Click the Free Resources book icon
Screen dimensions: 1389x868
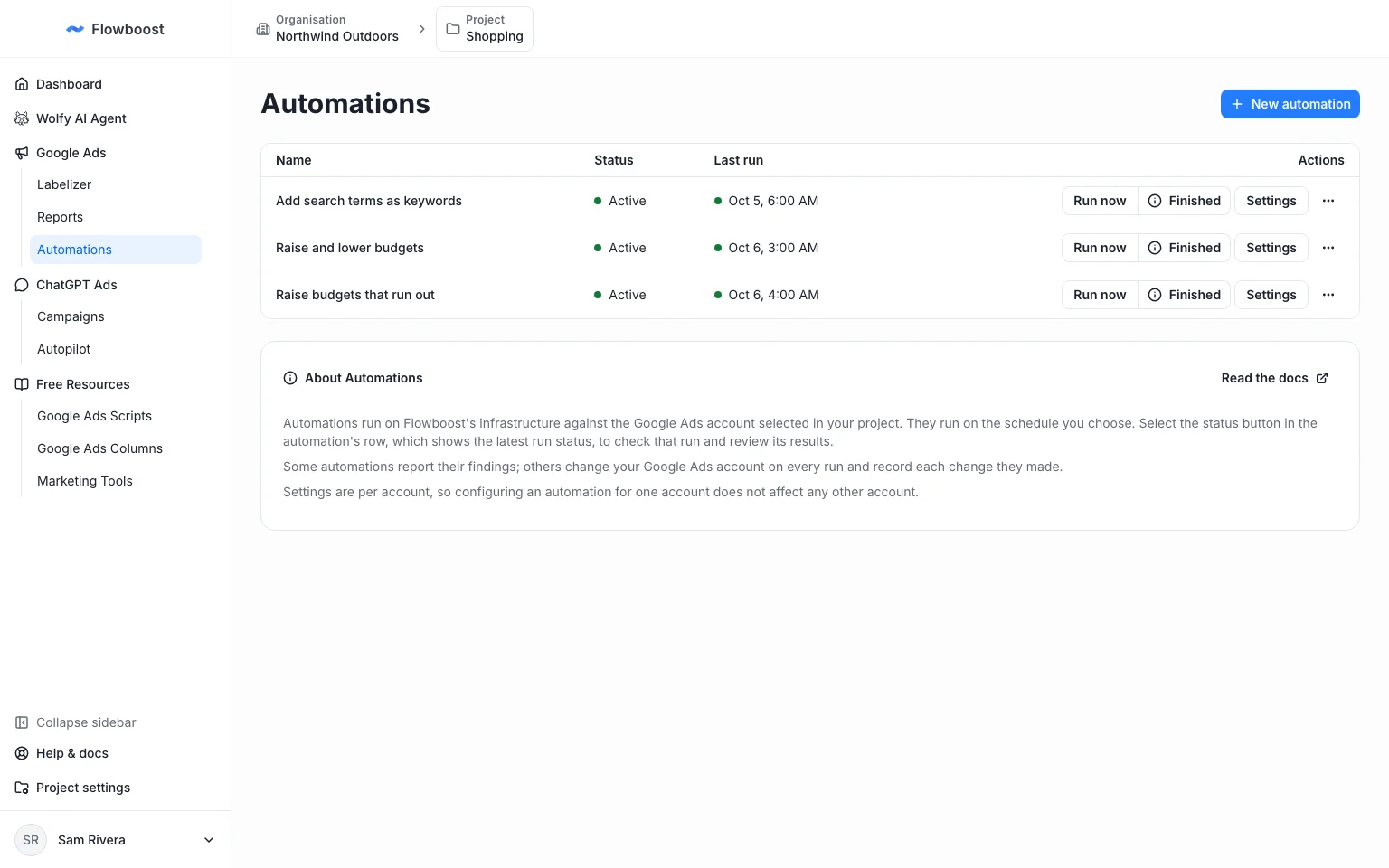click(22, 384)
